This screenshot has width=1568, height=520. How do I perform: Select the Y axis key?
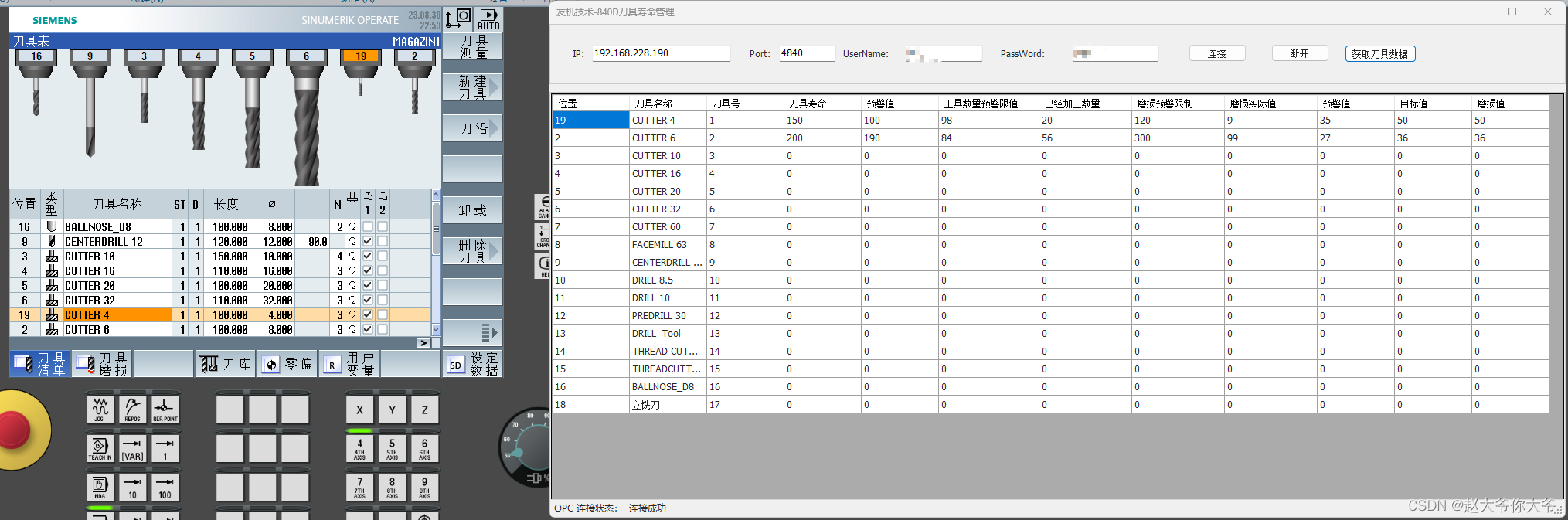392,410
